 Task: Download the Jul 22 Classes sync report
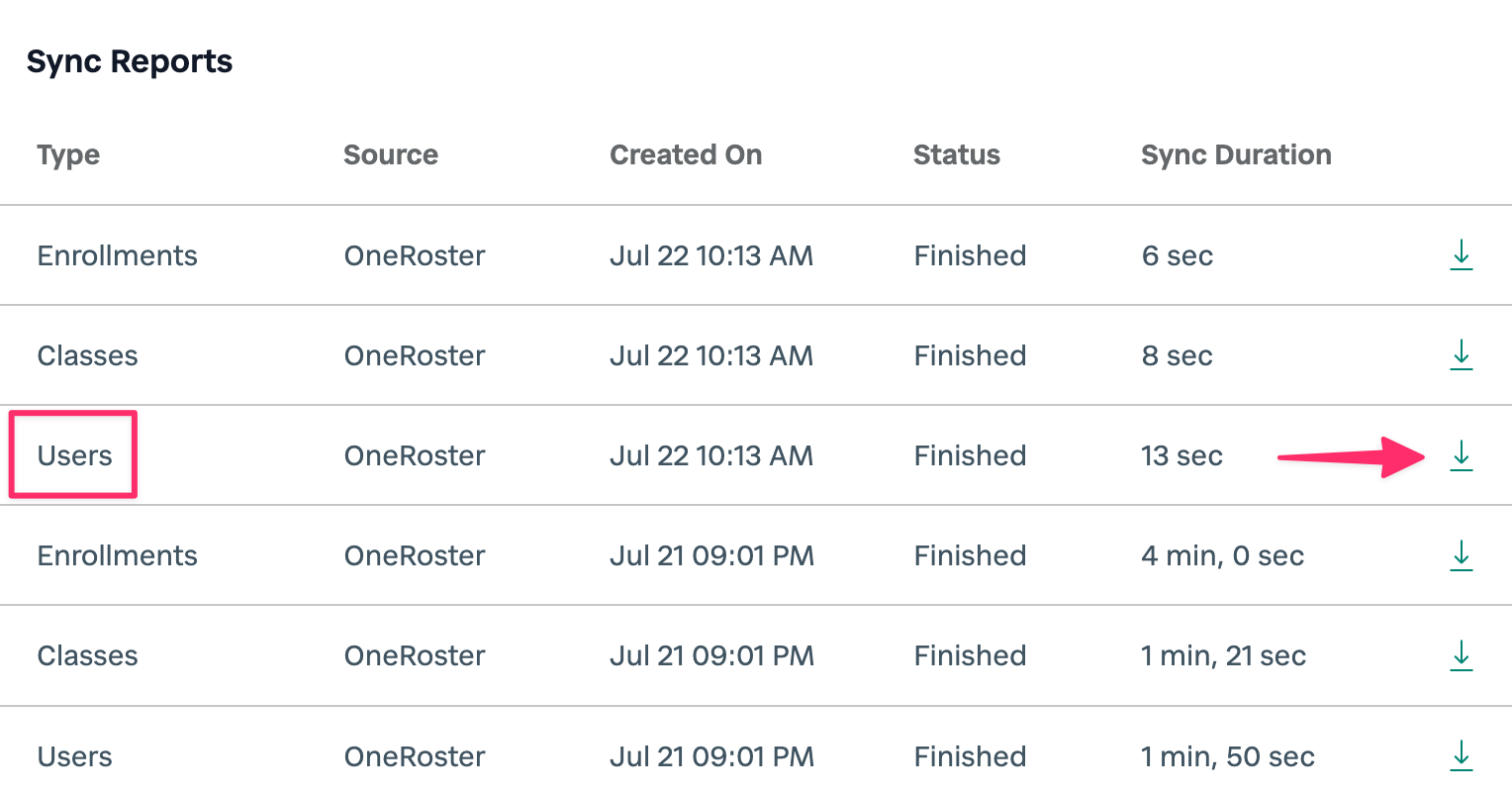point(1461,355)
